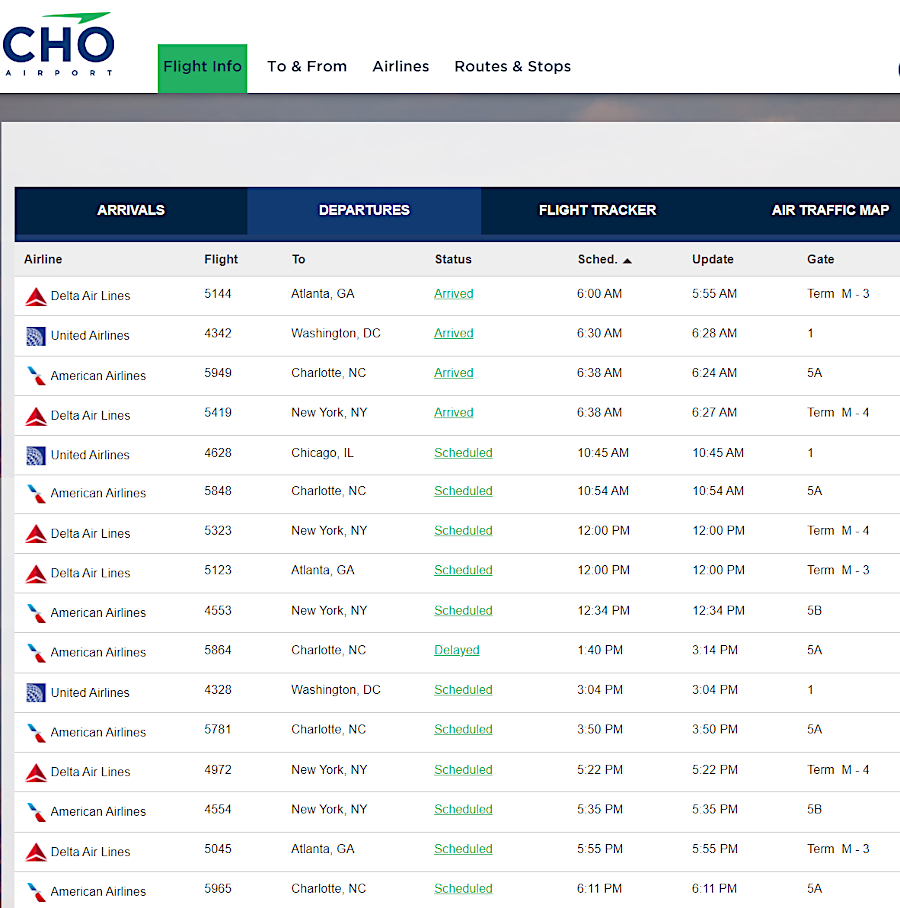Open Scheduled status for flight 5781
900x908 pixels.
click(x=463, y=730)
